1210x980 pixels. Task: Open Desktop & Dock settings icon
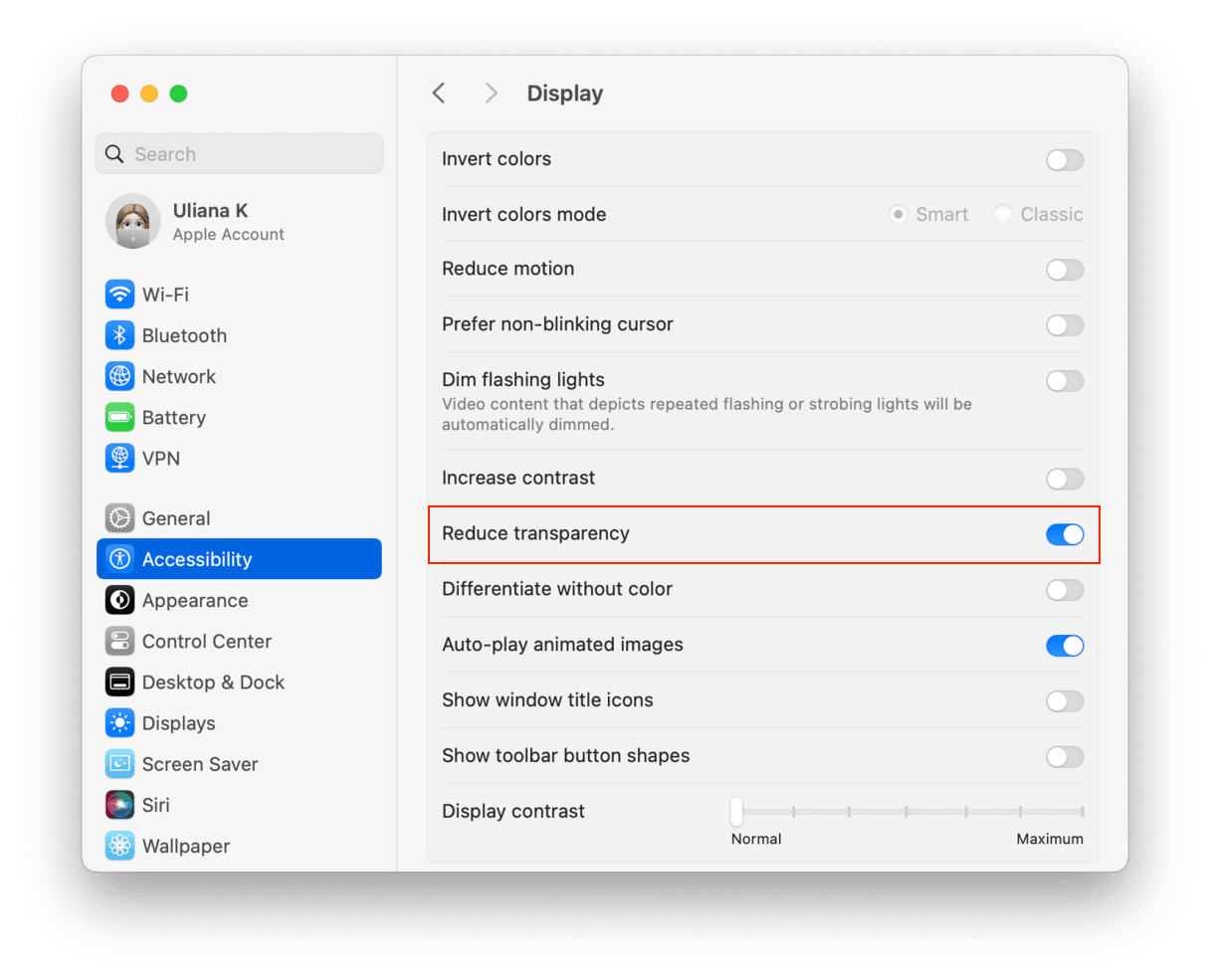pos(119,682)
